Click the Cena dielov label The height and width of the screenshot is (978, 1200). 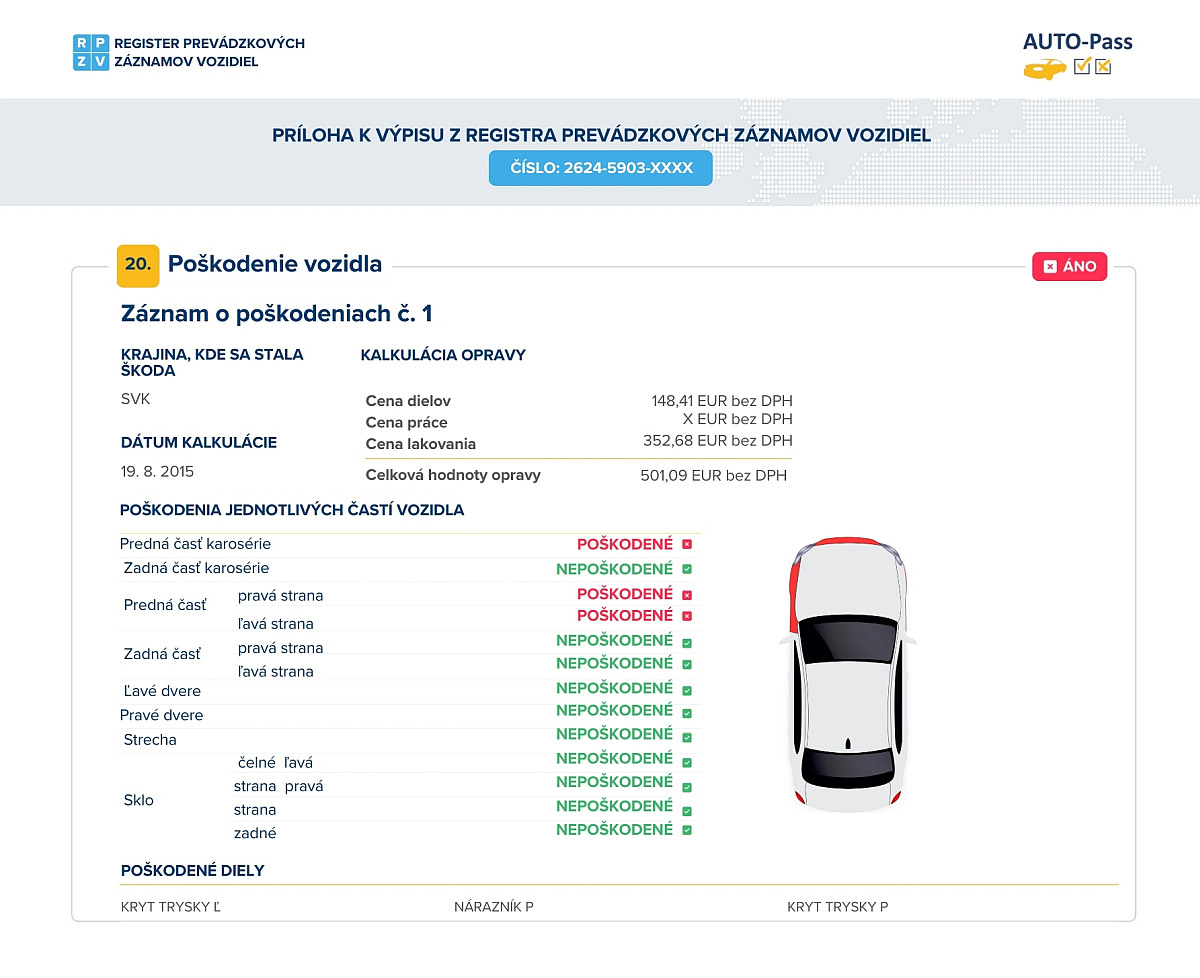click(408, 401)
